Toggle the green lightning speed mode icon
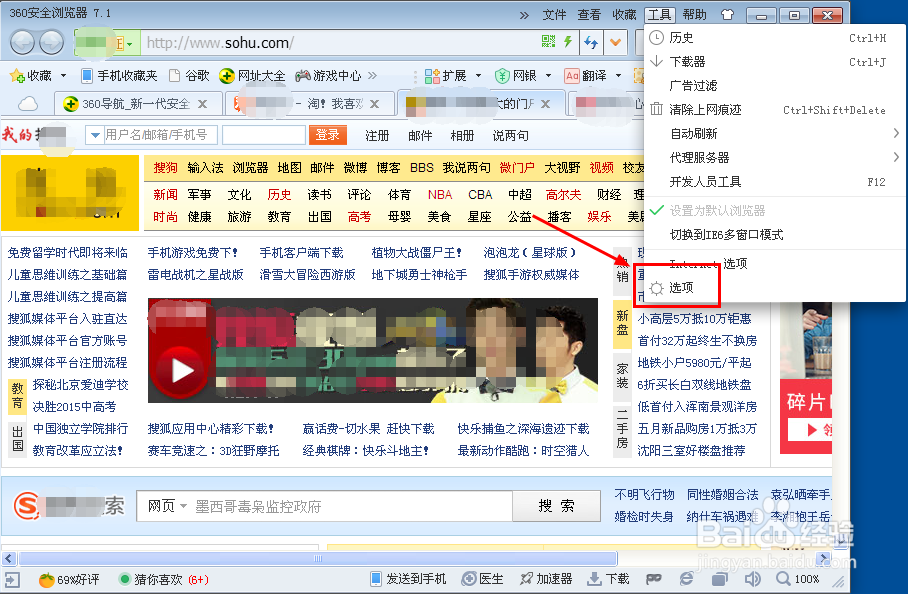This screenshot has width=908, height=594. point(568,41)
